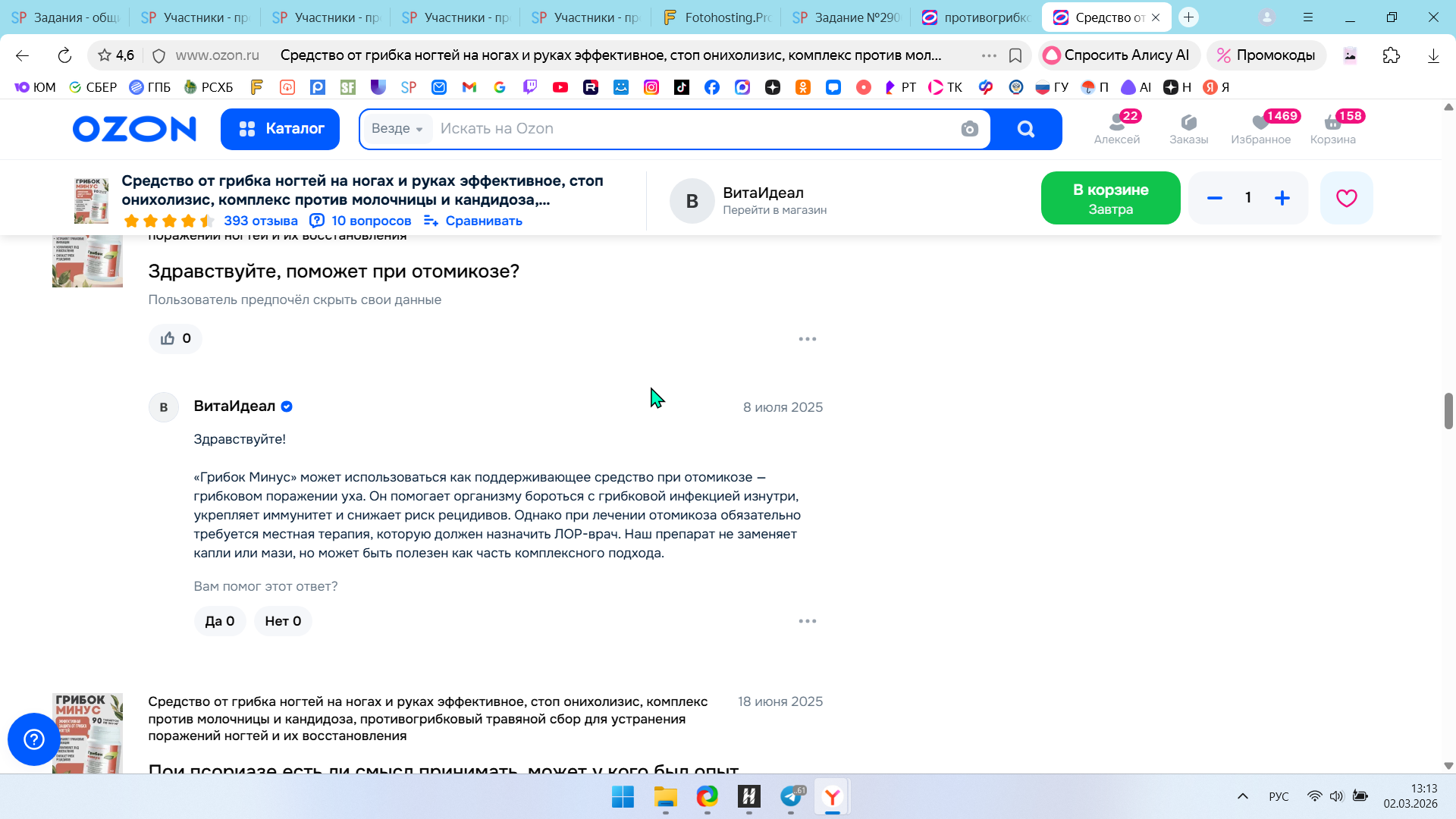Open three-dot menu under the question
The height and width of the screenshot is (819, 1456).
807,339
